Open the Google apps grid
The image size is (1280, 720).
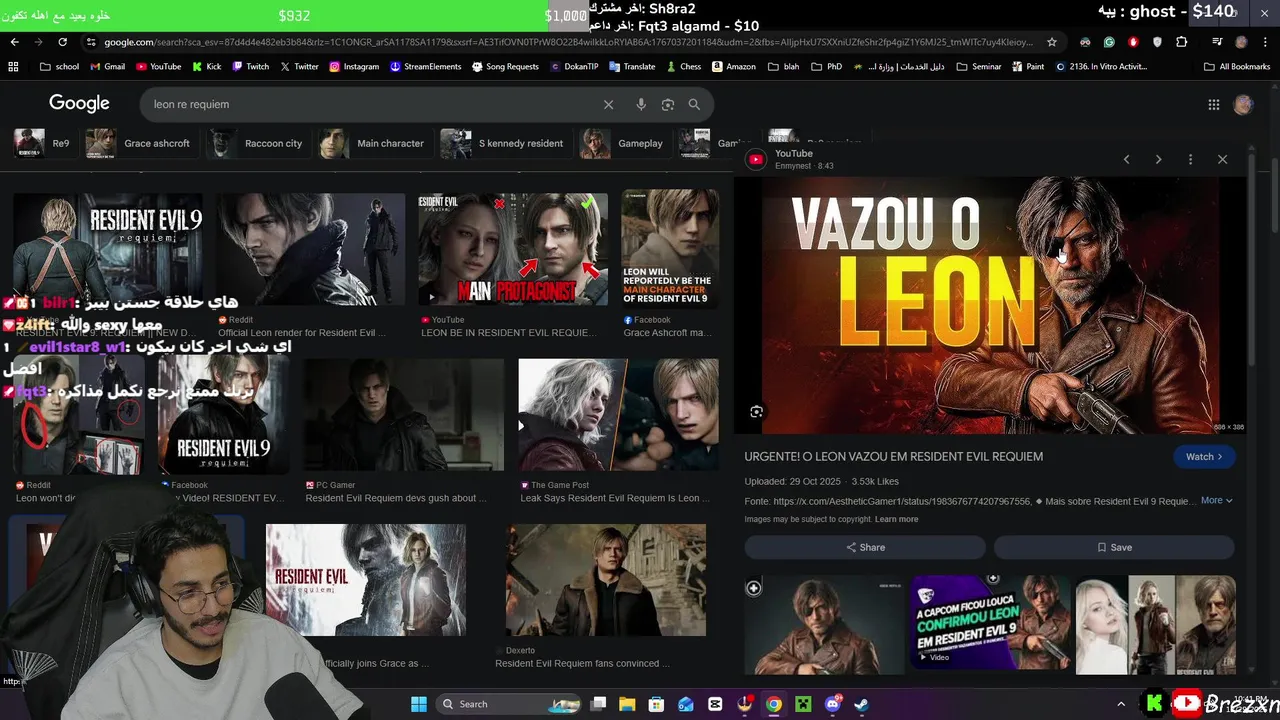[1214, 104]
